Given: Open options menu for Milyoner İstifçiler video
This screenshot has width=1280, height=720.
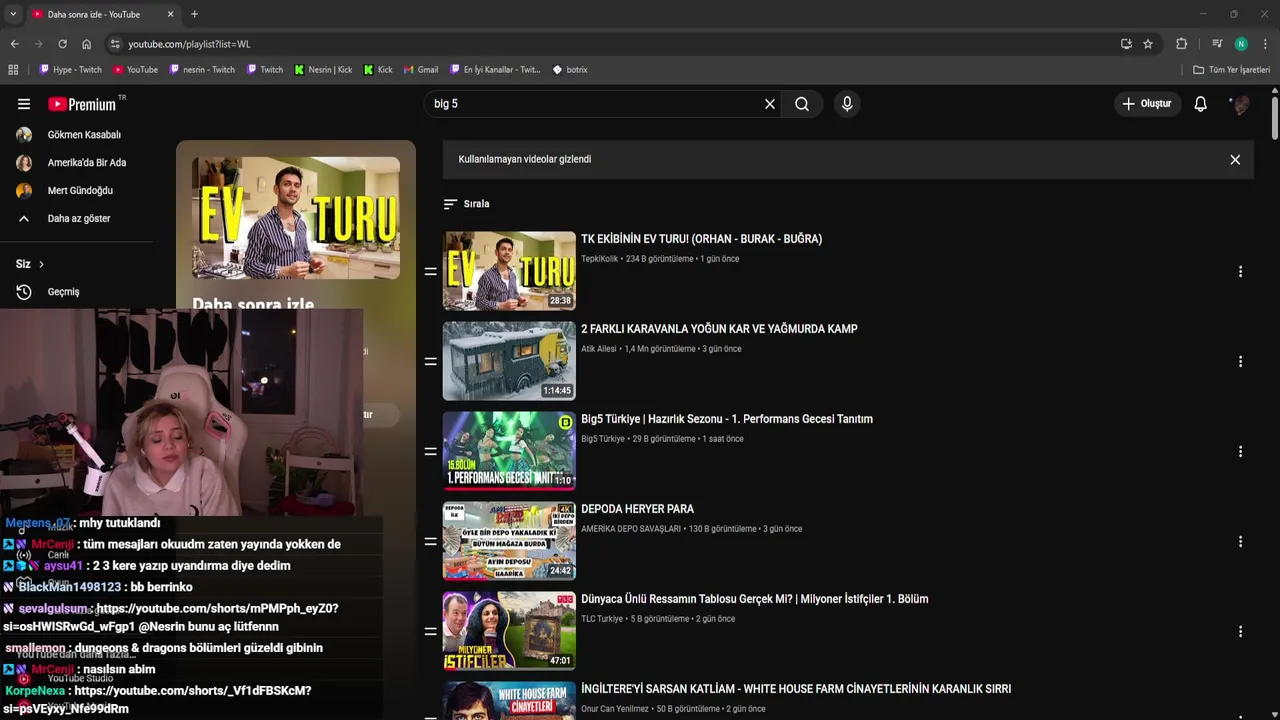Looking at the screenshot, I should tap(1240, 632).
